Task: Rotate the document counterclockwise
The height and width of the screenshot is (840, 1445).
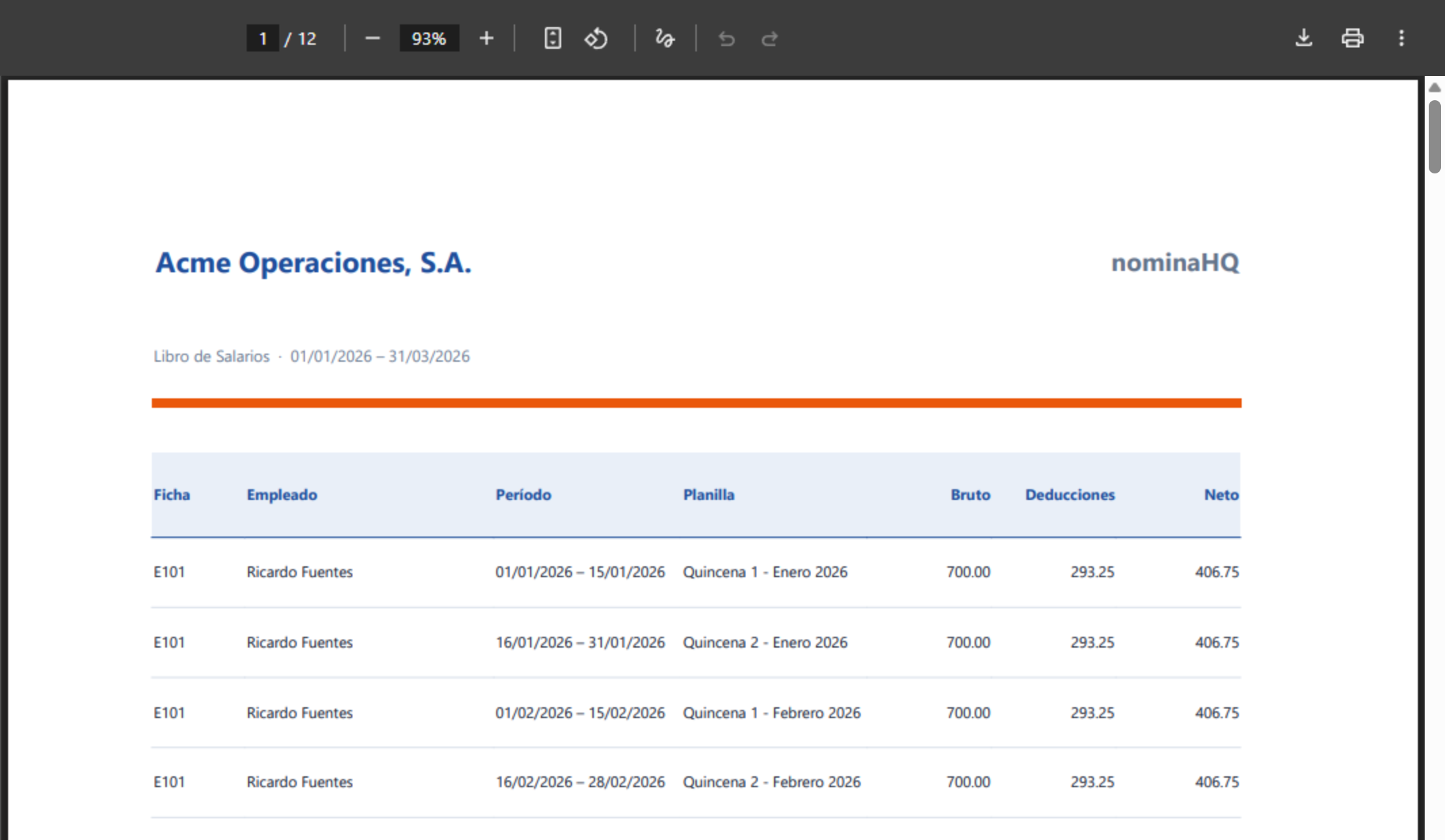Action: [596, 39]
